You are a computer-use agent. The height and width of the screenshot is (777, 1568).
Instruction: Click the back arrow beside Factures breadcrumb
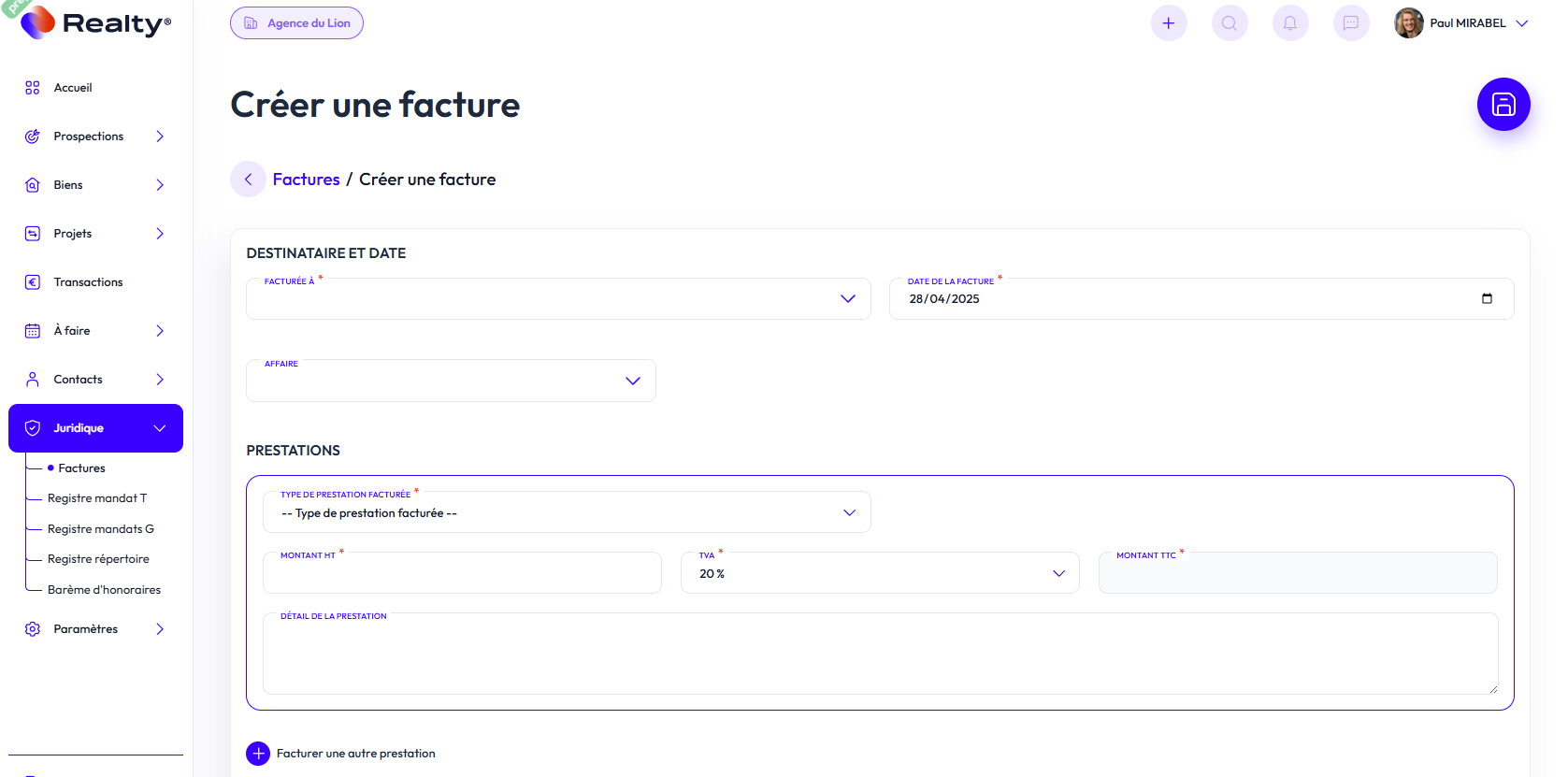(x=248, y=180)
